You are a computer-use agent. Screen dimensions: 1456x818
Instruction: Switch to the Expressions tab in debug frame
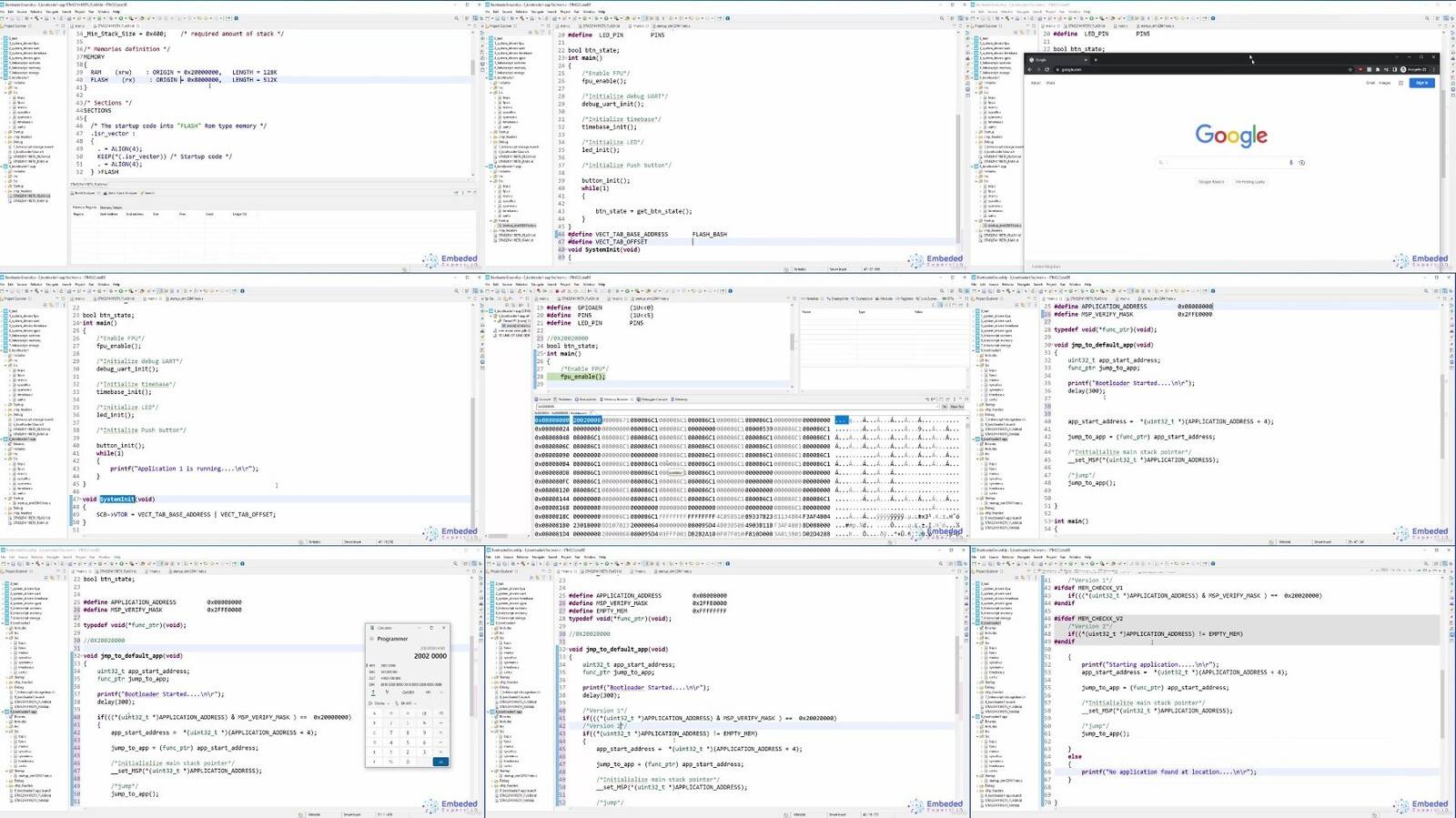point(863,298)
